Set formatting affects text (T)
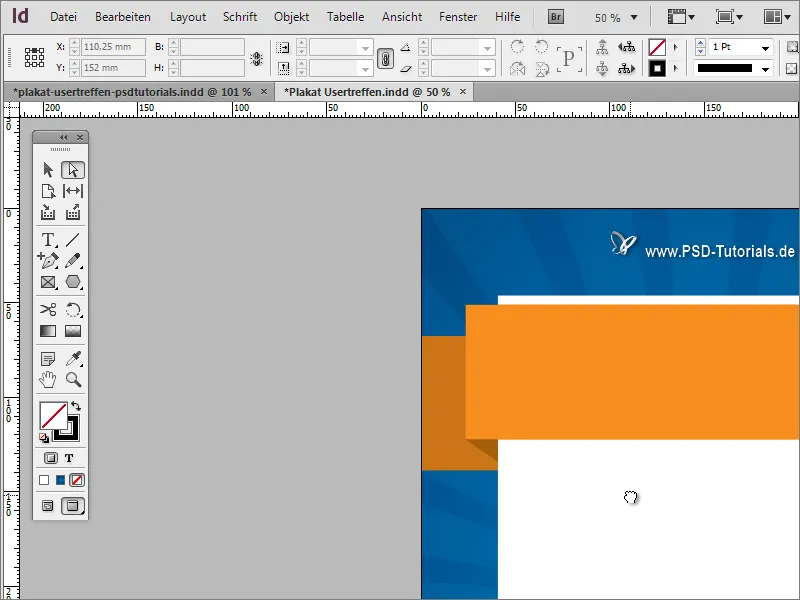800x600 pixels. click(69, 458)
